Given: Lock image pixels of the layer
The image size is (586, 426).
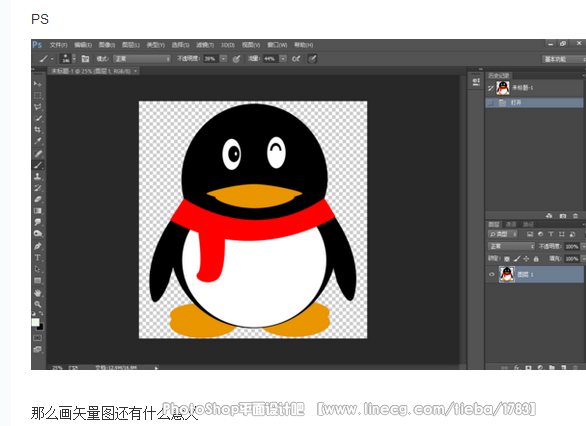Looking at the screenshot, I should click(517, 259).
